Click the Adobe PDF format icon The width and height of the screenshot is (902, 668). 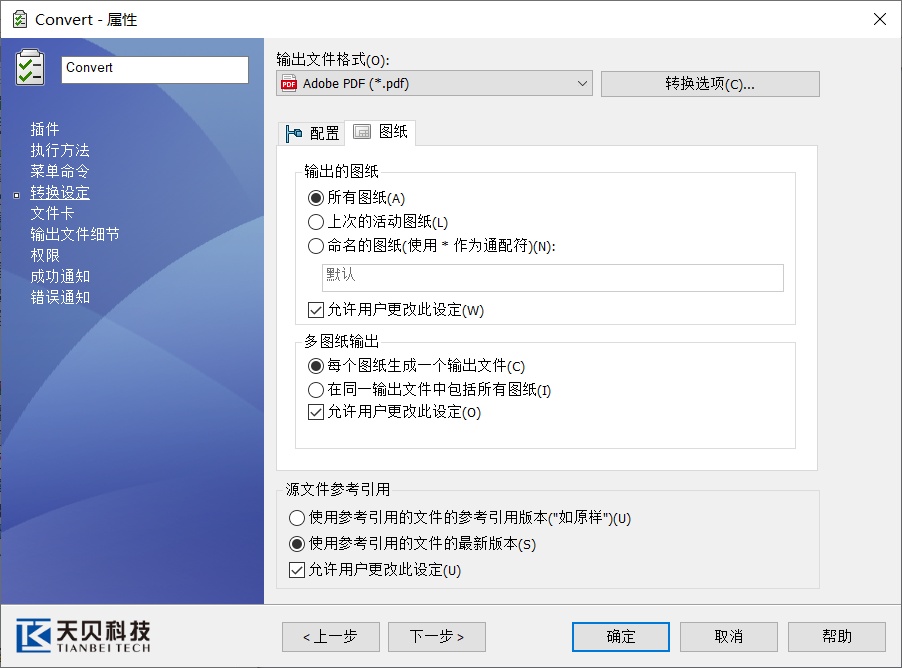[x=289, y=84]
